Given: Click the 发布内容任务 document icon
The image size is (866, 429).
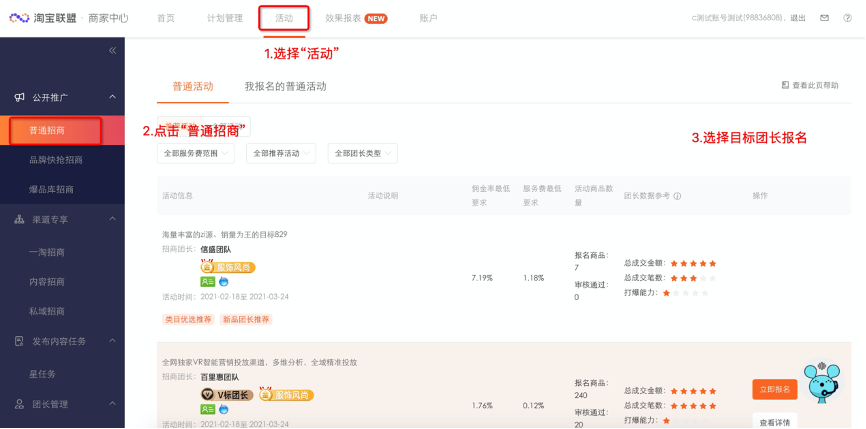Looking at the screenshot, I should [19, 341].
